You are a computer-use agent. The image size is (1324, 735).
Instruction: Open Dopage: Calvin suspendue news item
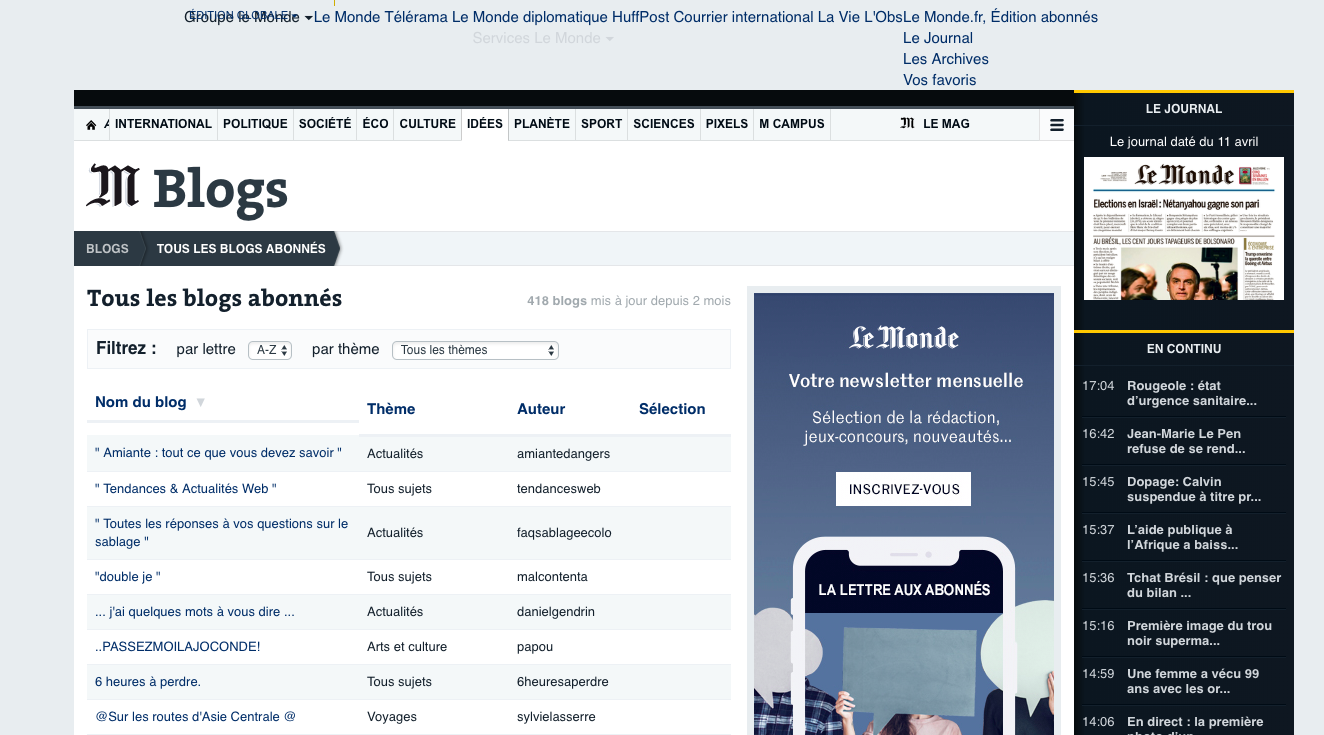point(1194,489)
